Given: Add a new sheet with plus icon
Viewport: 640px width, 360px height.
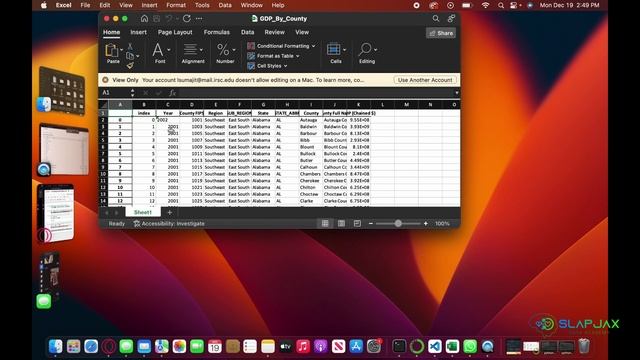Looking at the screenshot, I should 169,212.
